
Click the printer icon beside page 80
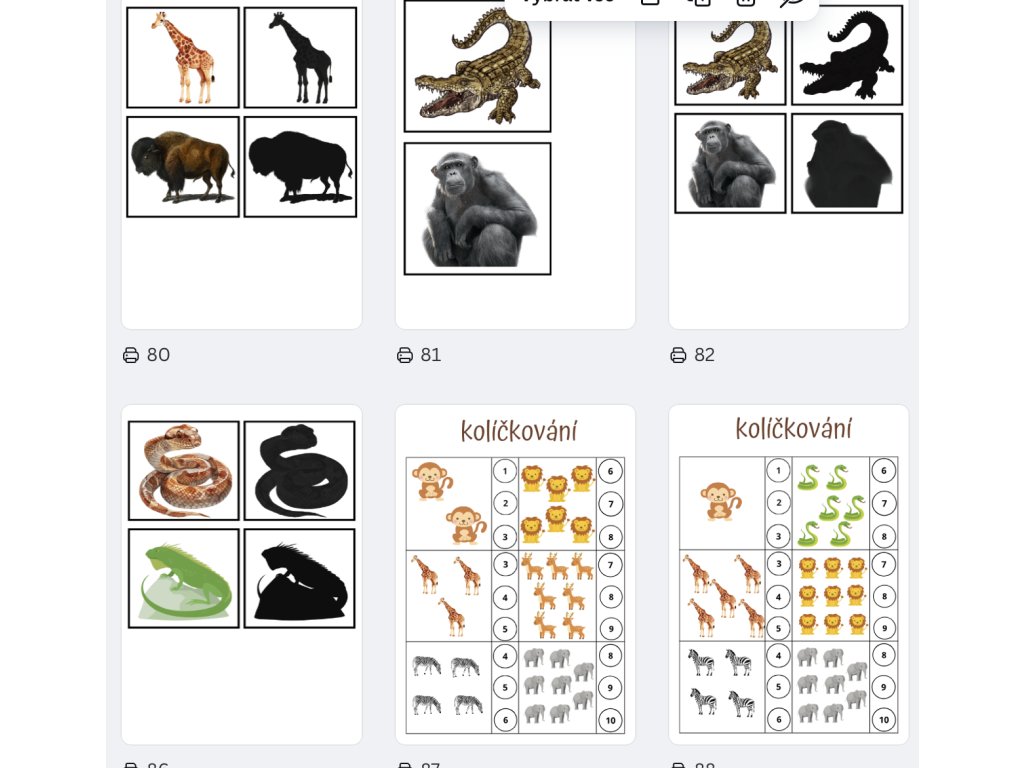tap(131, 355)
